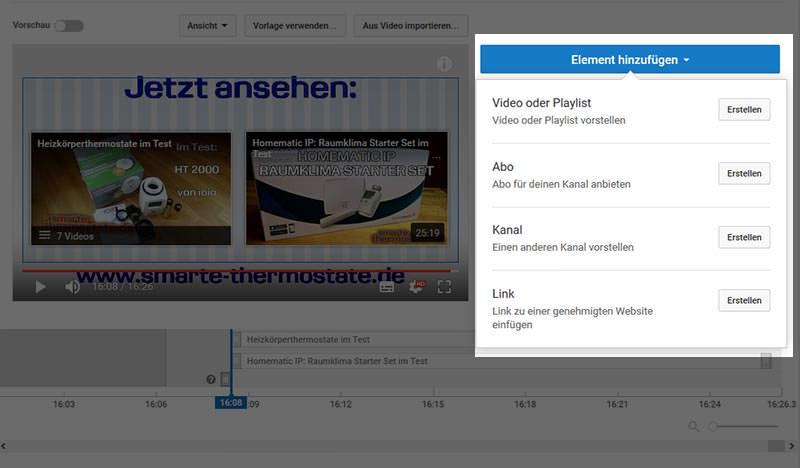Expand the Element hinzufügen dropdown
The image size is (800, 468).
[x=630, y=60]
